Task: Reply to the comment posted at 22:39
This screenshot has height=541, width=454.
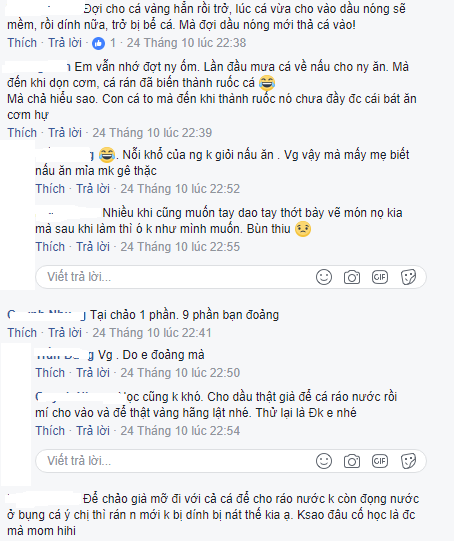Action: click(x=65, y=133)
